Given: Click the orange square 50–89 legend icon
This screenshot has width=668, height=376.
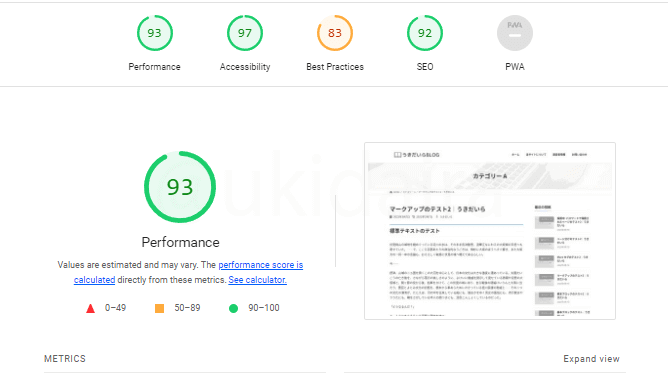Looking at the screenshot, I should pyautogui.click(x=159, y=308).
